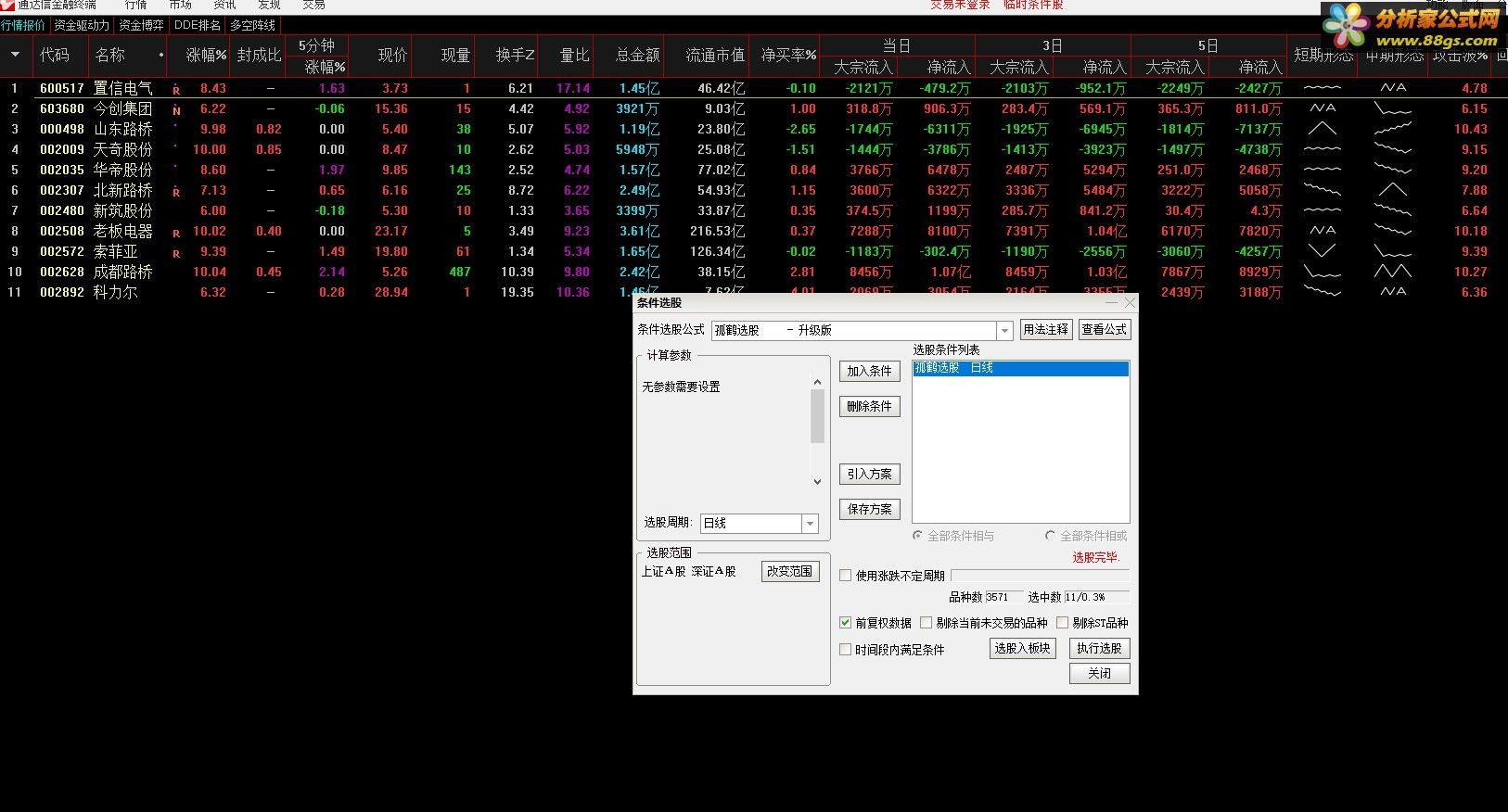Click the mid-term pattern icon for 天奇股份
Screen dimensions: 1508x812
click(x=1393, y=149)
